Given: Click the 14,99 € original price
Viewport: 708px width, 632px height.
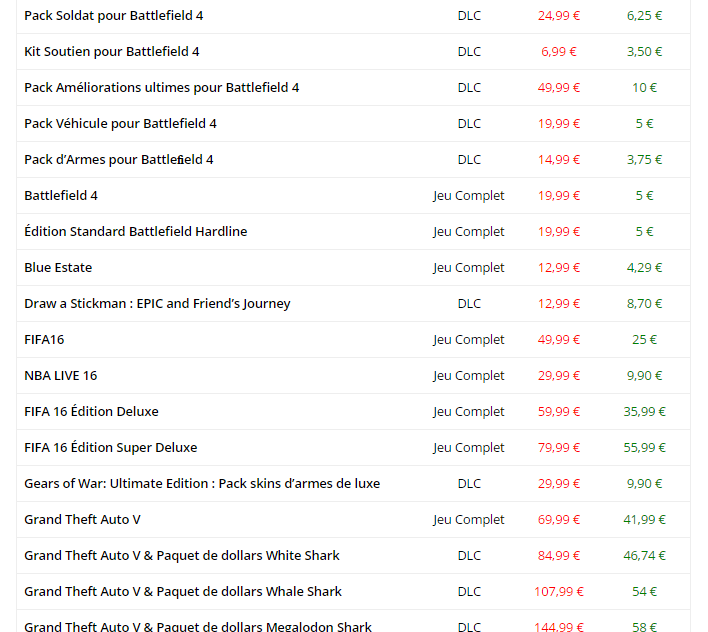Looking at the screenshot, I should tap(559, 160).
